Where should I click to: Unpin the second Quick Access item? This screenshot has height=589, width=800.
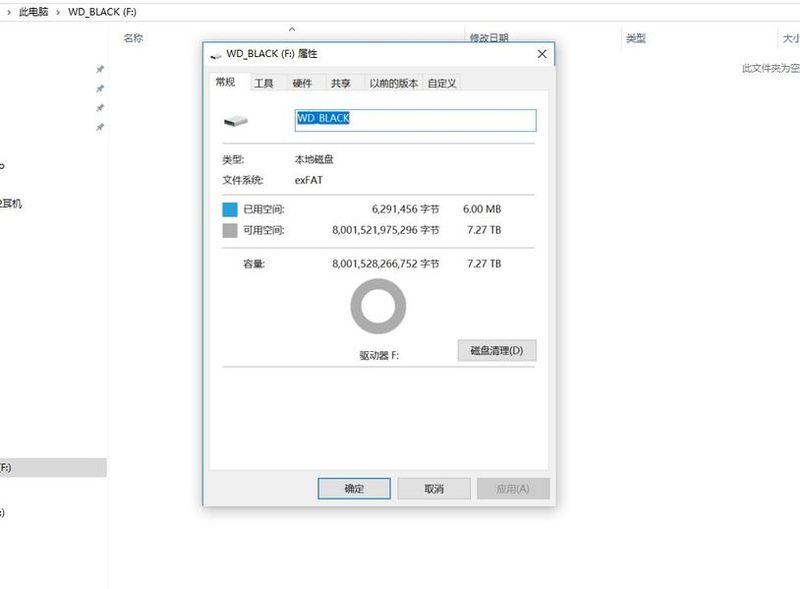click(x=100, y=88)
